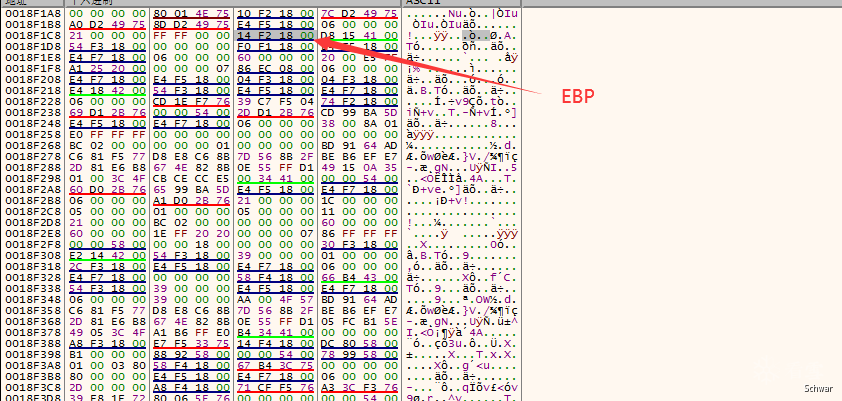Select bytes 1E FF 20 20
The height and width of the screenshot is (401, 842).
[191, 234]
